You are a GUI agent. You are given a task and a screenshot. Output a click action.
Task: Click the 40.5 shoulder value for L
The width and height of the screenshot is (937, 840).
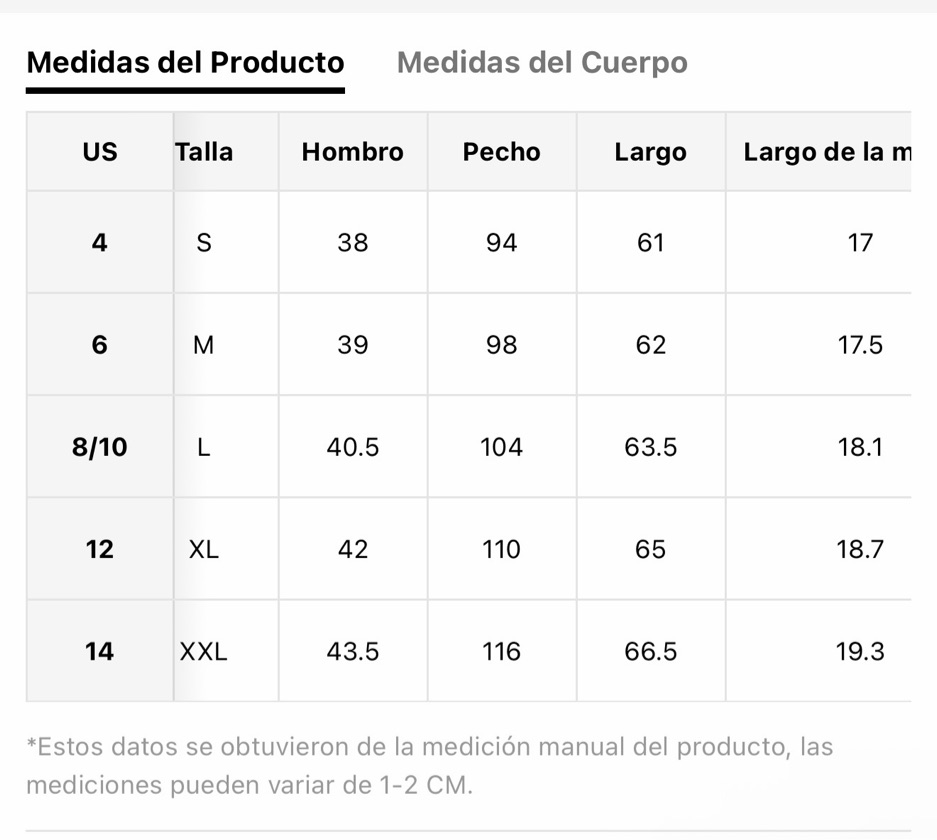(353, 447)
